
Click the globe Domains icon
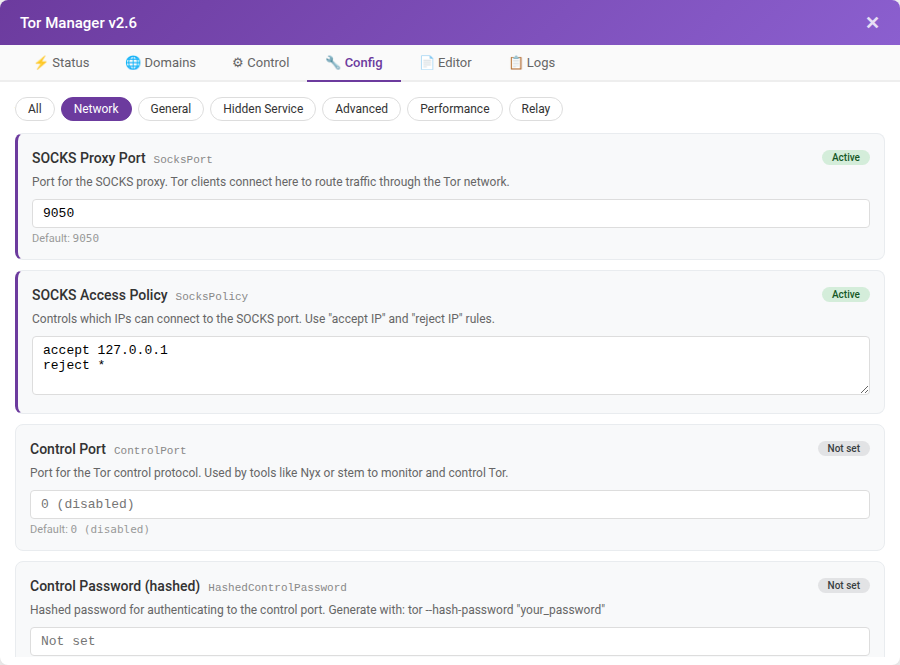133,63
